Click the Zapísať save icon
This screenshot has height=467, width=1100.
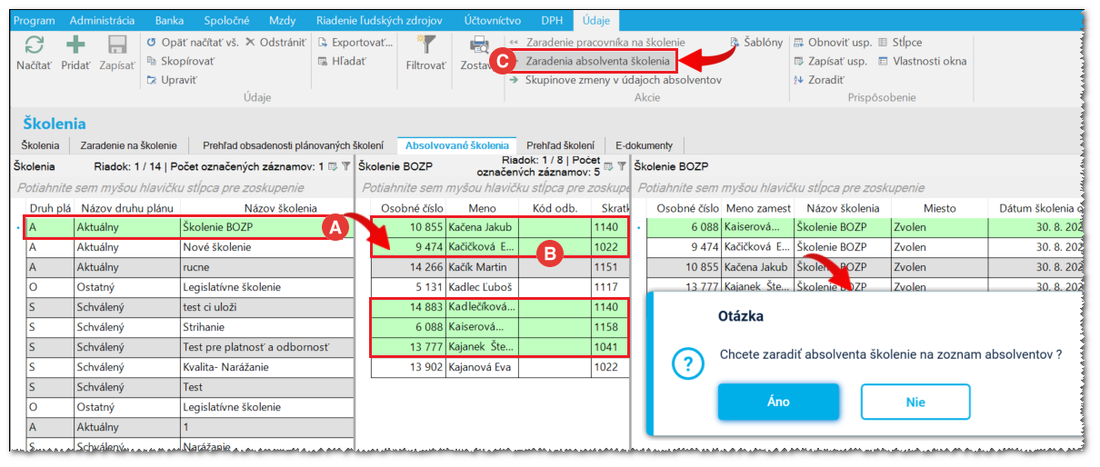116,45
